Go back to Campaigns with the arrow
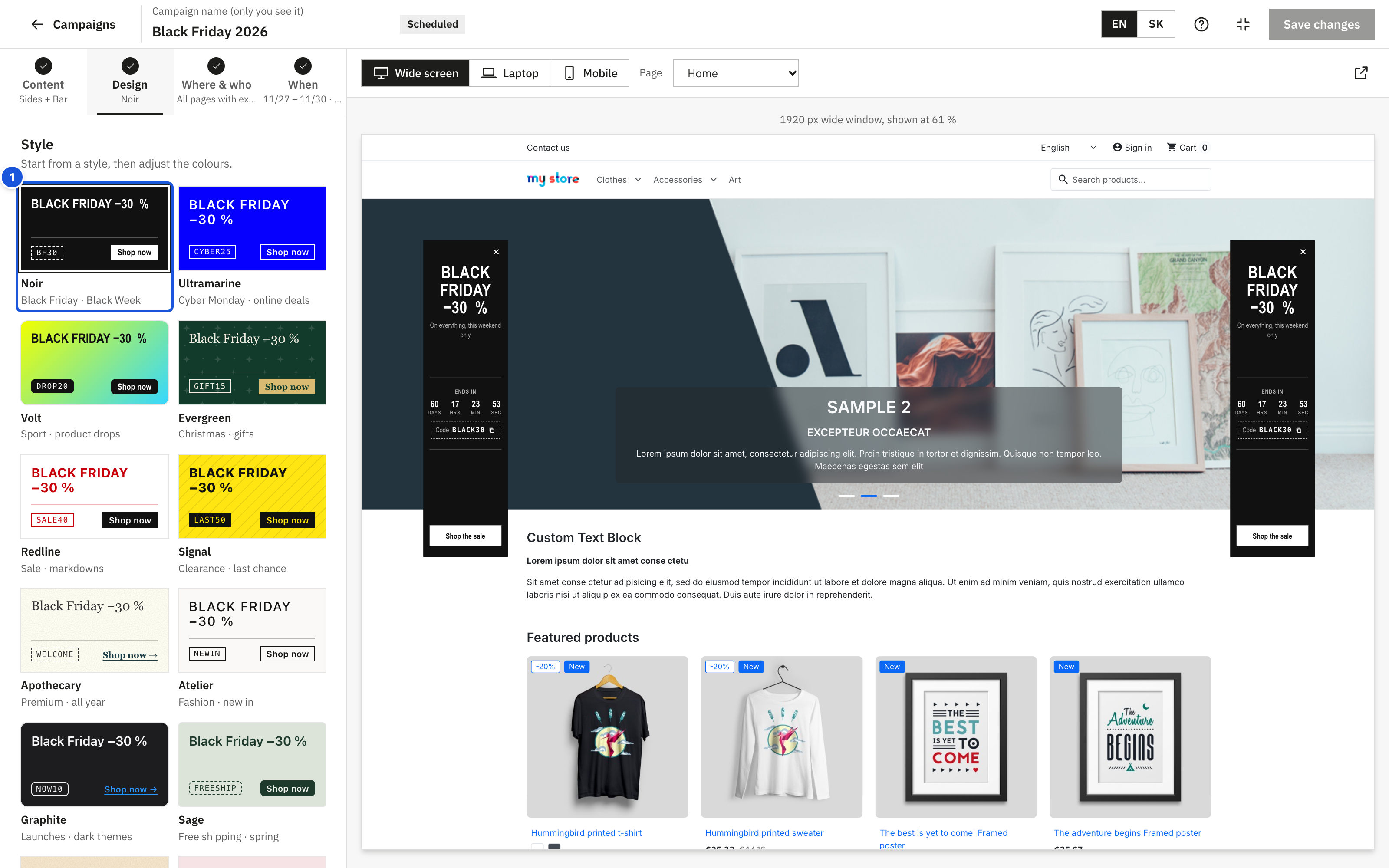This screenshot has width=1389, height=868. tap(37, 24)
